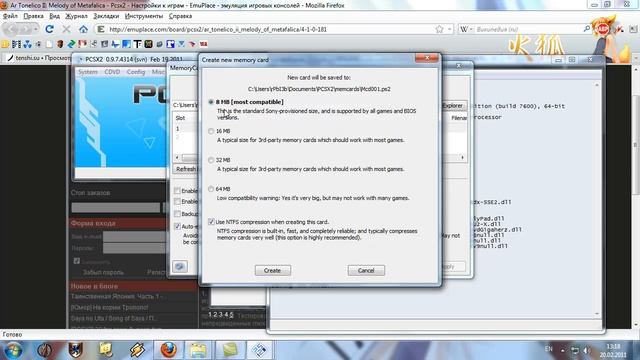Click the search magnifier icon
The height and width of the screenshot is (360, 640).
(x=587, y=29)
